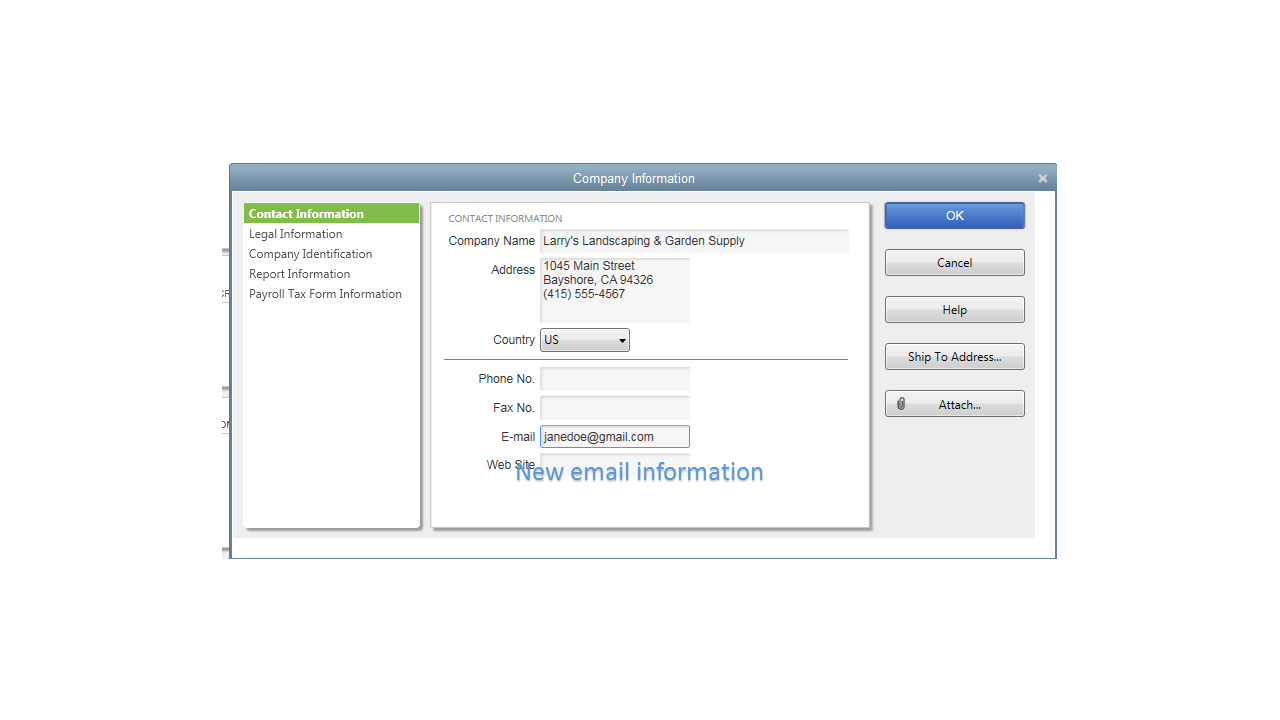This screenshot has height=720, width=1280.
Task: Switch to Company Identification section
Action: coord(310,253)
